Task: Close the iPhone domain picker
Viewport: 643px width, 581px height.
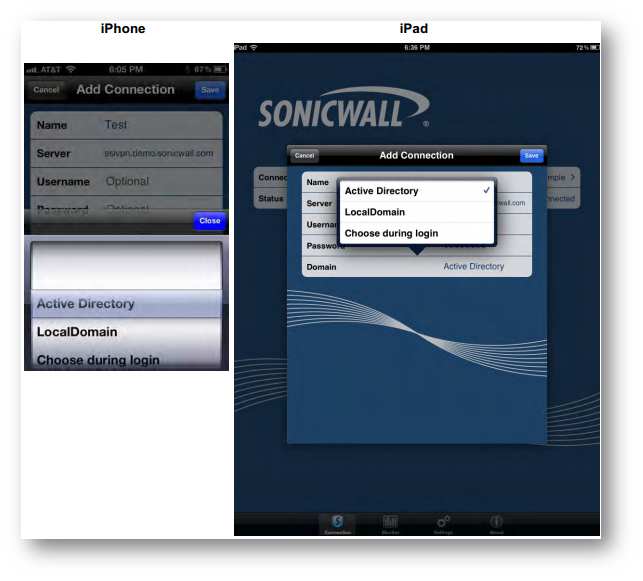Action: click(210, 221)
